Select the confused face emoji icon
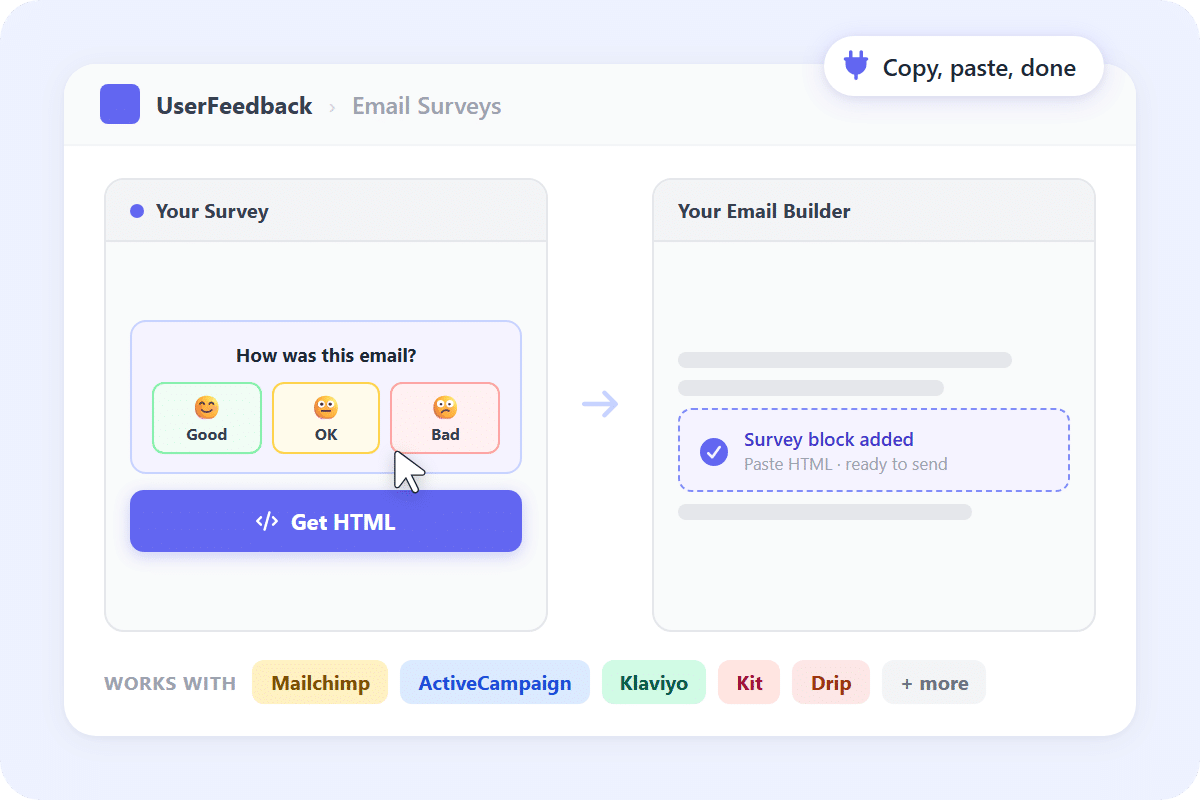The height and width of the screenshot is (800, 1200). (445, 406)
